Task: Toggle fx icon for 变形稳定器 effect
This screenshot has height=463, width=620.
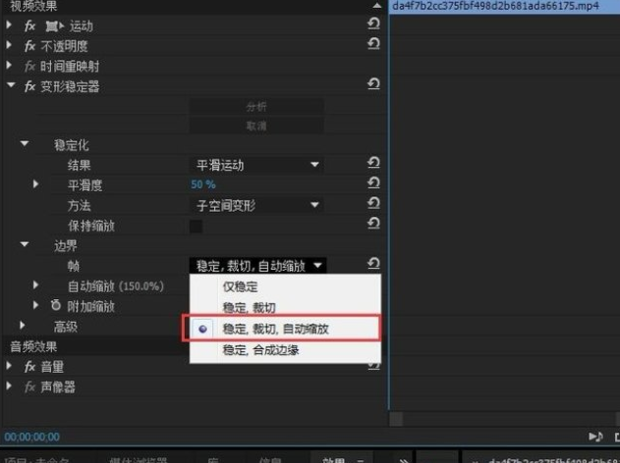Action: tap(30, 87)
